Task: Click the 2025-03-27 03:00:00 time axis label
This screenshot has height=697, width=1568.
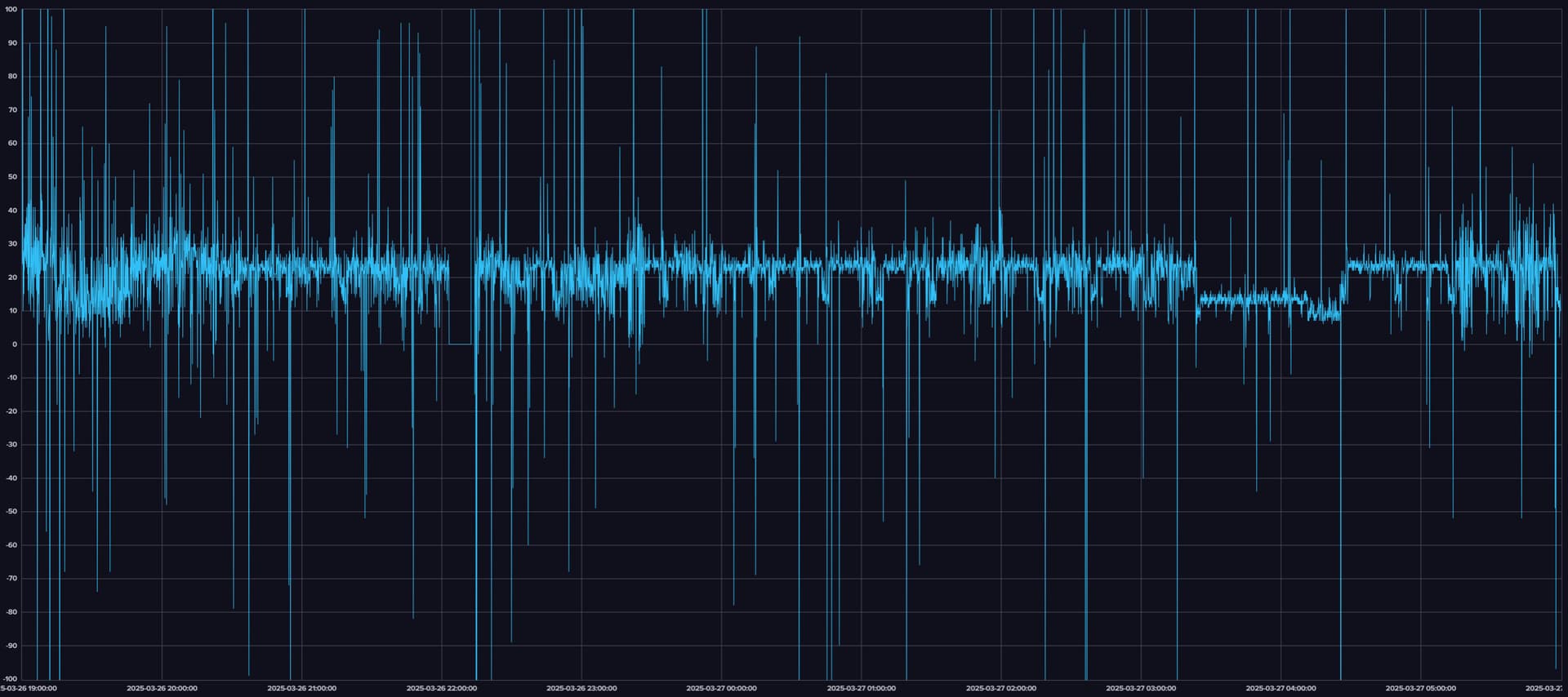Action: point(1141,689)
